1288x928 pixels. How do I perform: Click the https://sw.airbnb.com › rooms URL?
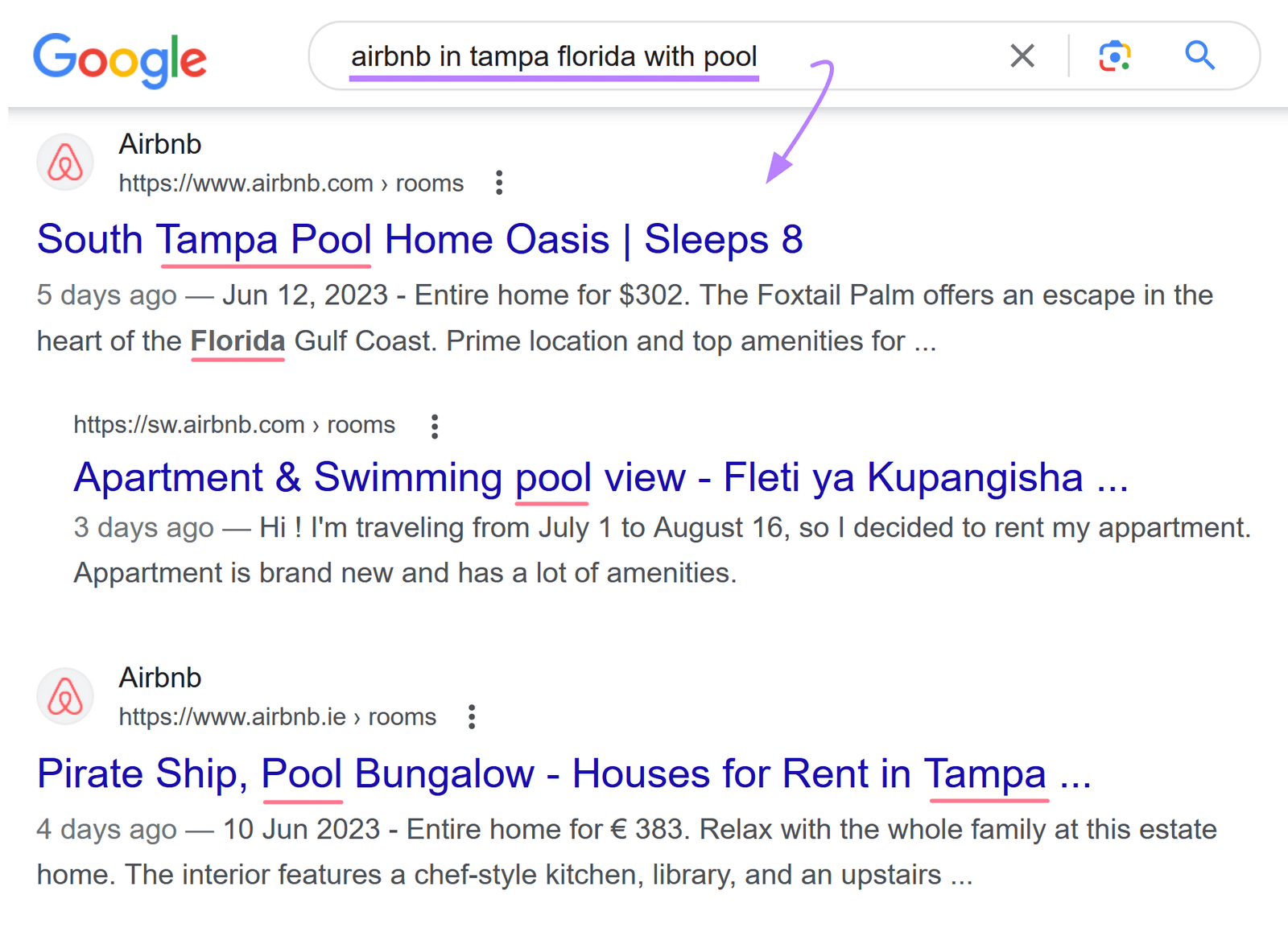tap(234, 424)
